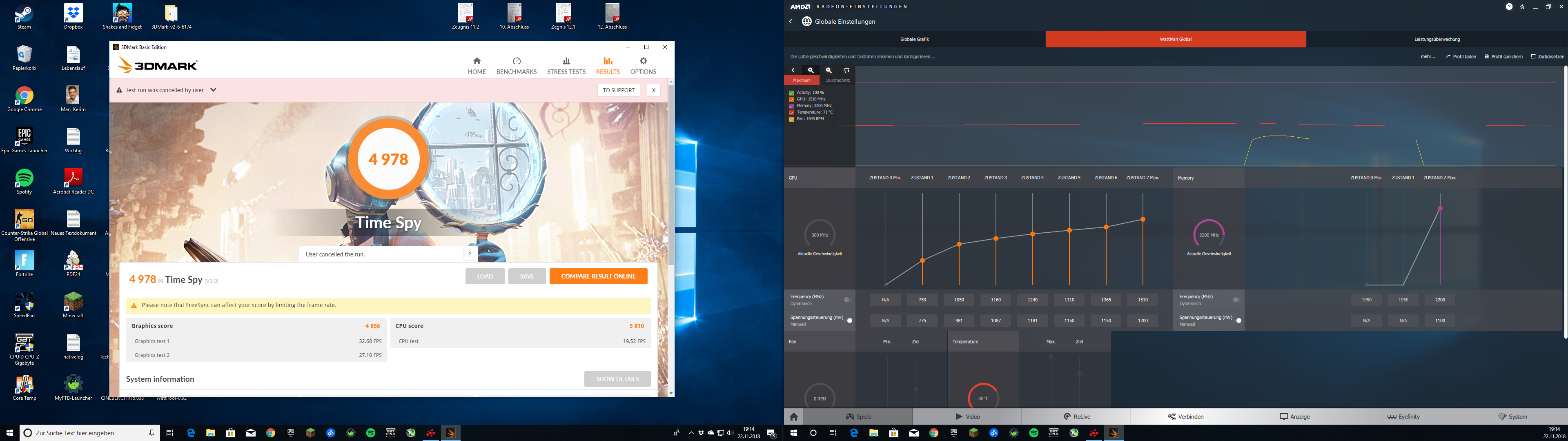Viewport: 1568px width, 441px height.
Task: Click the graph reset icon beside zoom out
Action: tap(846, 71)
